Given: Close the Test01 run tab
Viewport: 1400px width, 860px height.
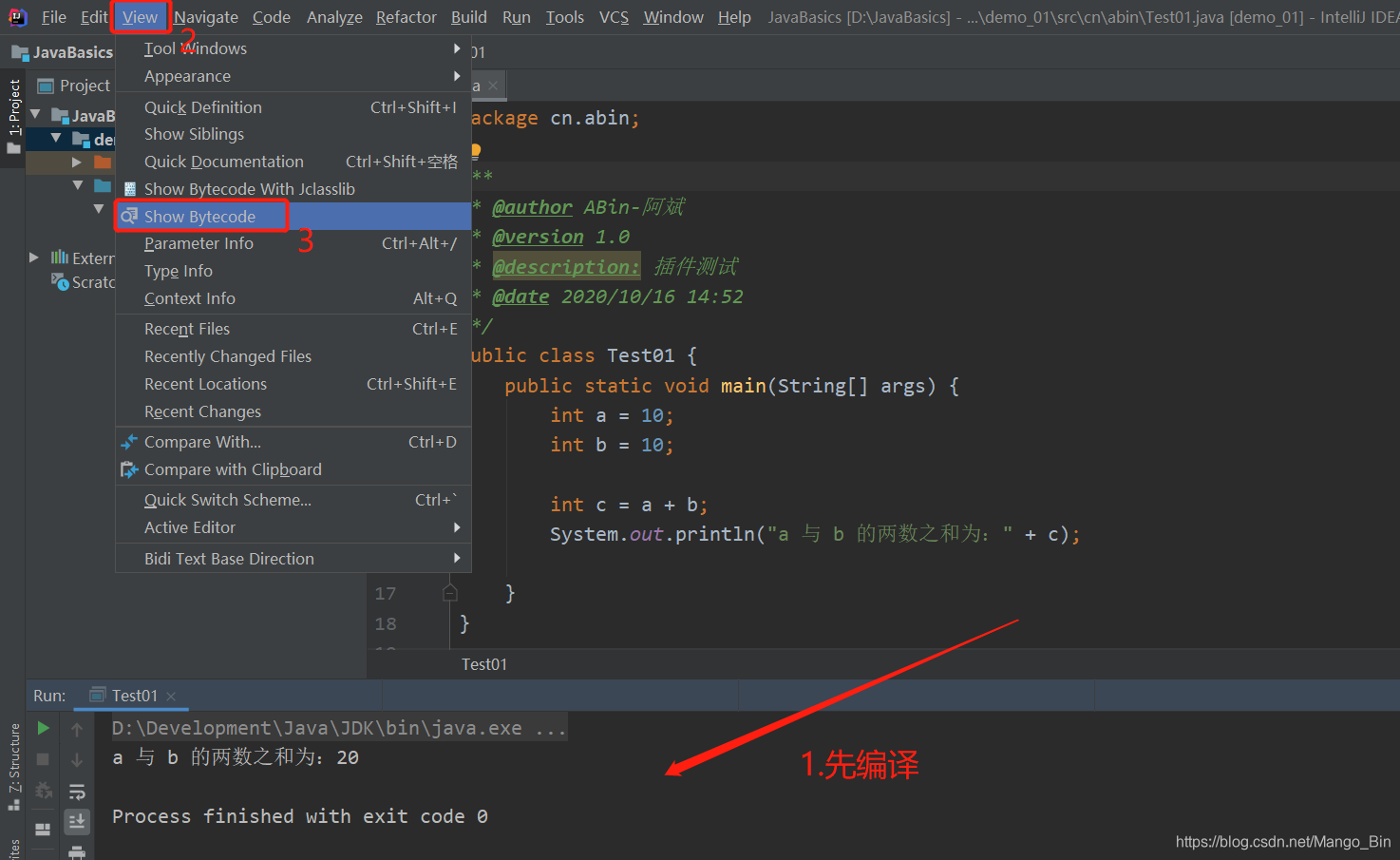Looking at the screenshot, I should tap(171, 697).
